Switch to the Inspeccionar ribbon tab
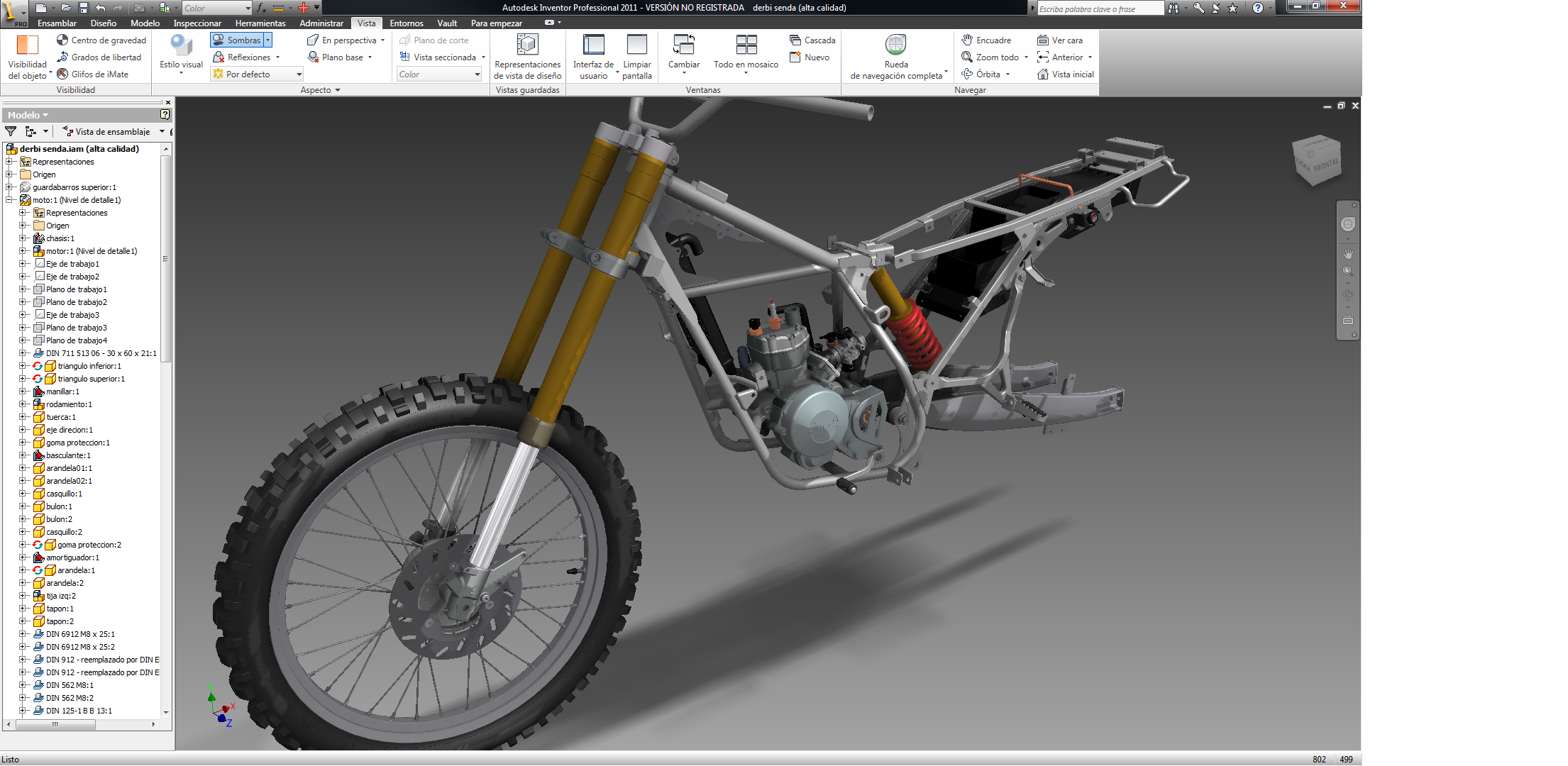 click(x=197, y=23)
